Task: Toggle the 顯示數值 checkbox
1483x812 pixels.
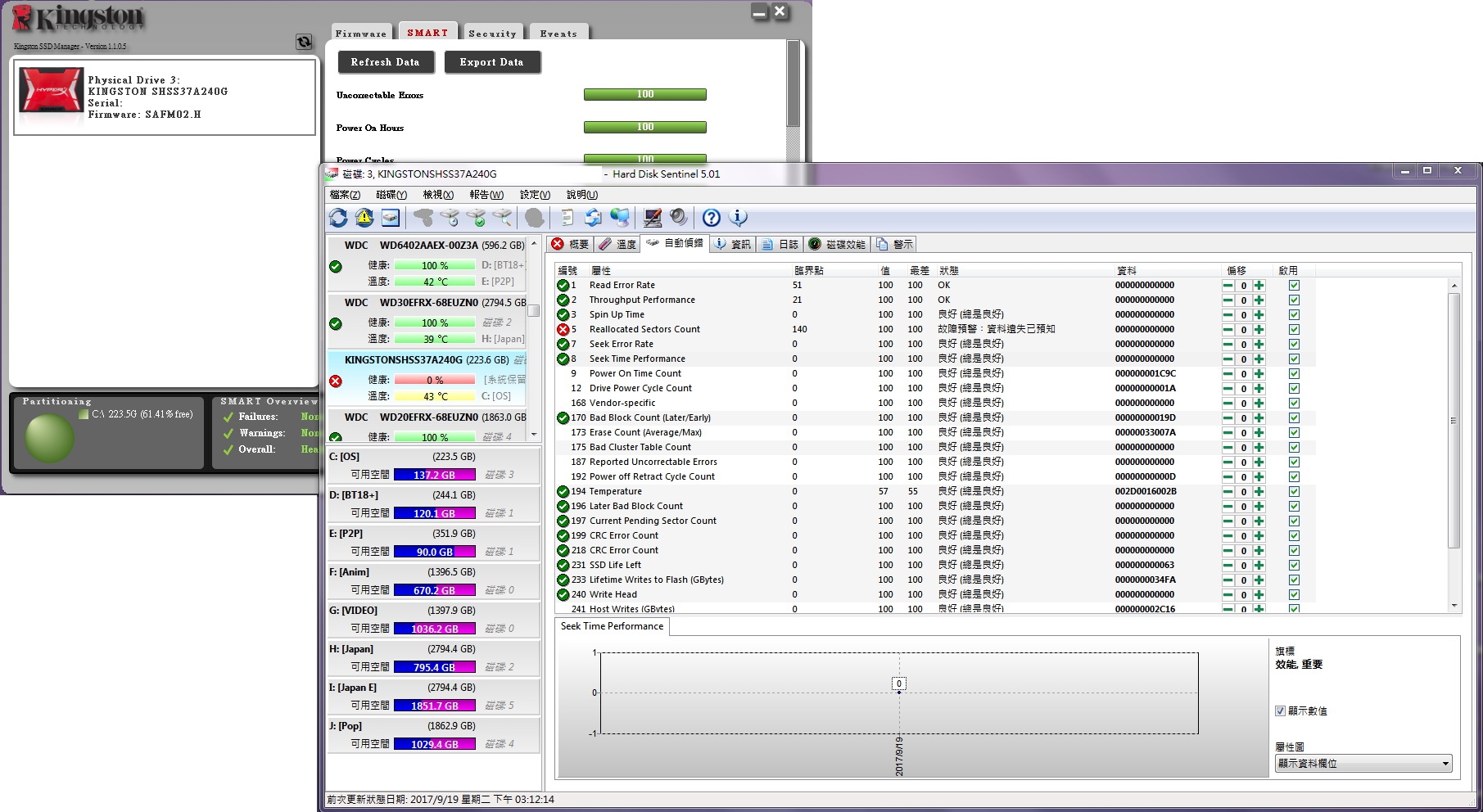Action: pos(1280,710)
